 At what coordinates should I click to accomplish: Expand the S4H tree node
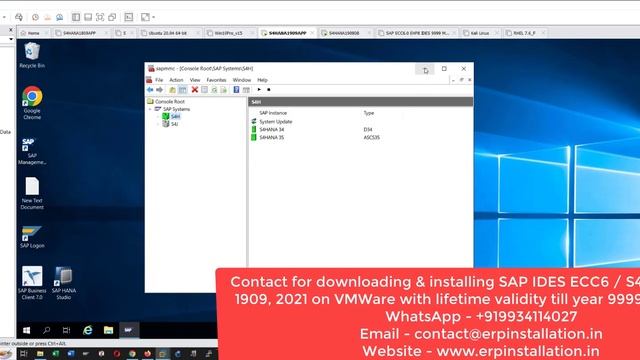click(x=158, y=116)
